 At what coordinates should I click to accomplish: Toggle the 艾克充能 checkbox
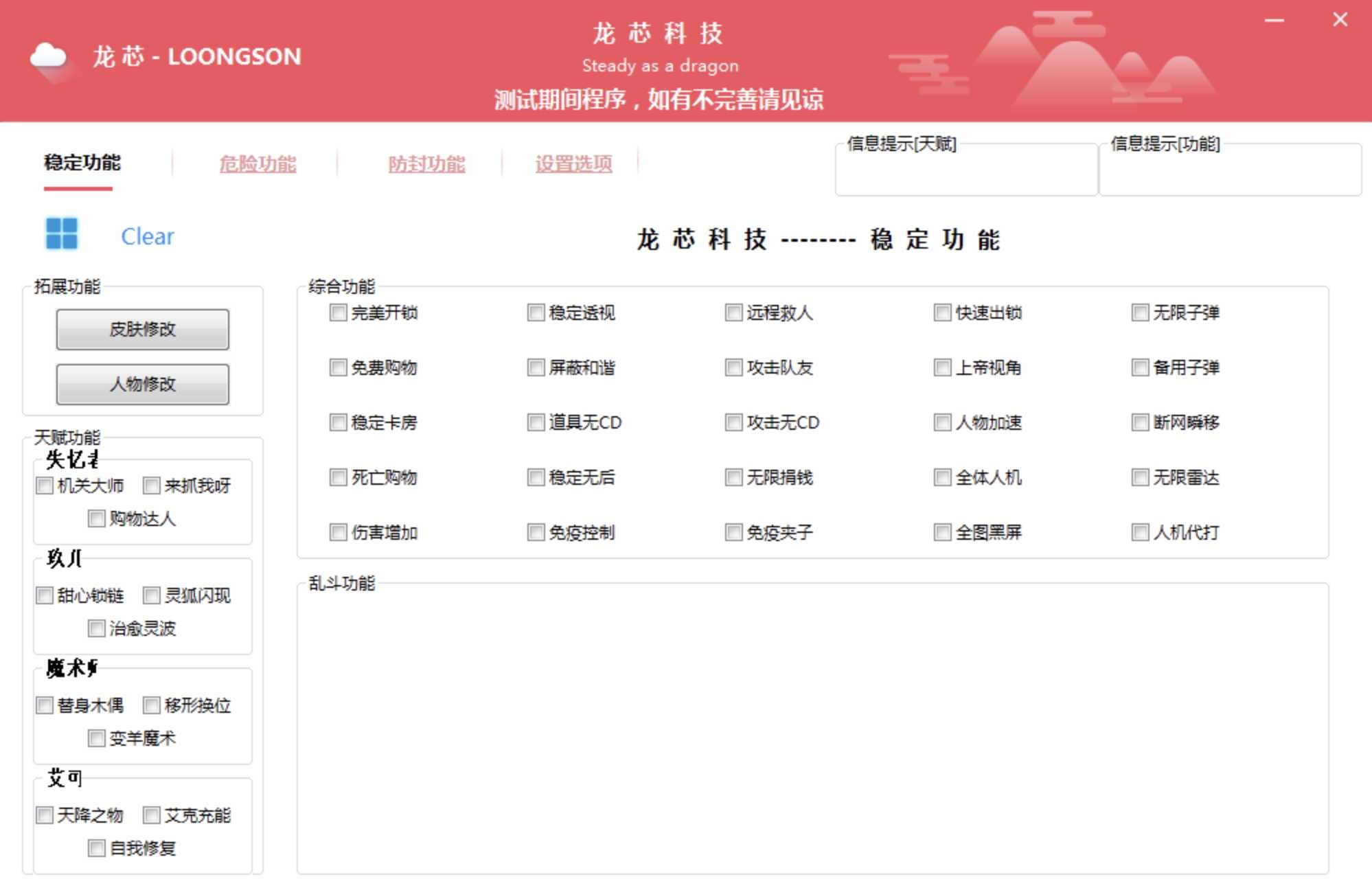[x=151, y=815]
